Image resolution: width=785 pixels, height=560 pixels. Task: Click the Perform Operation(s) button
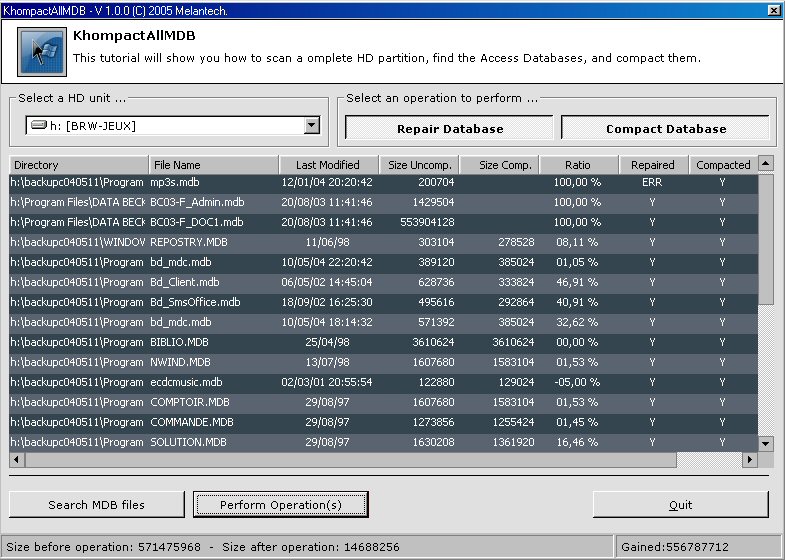tap(280, 505)
